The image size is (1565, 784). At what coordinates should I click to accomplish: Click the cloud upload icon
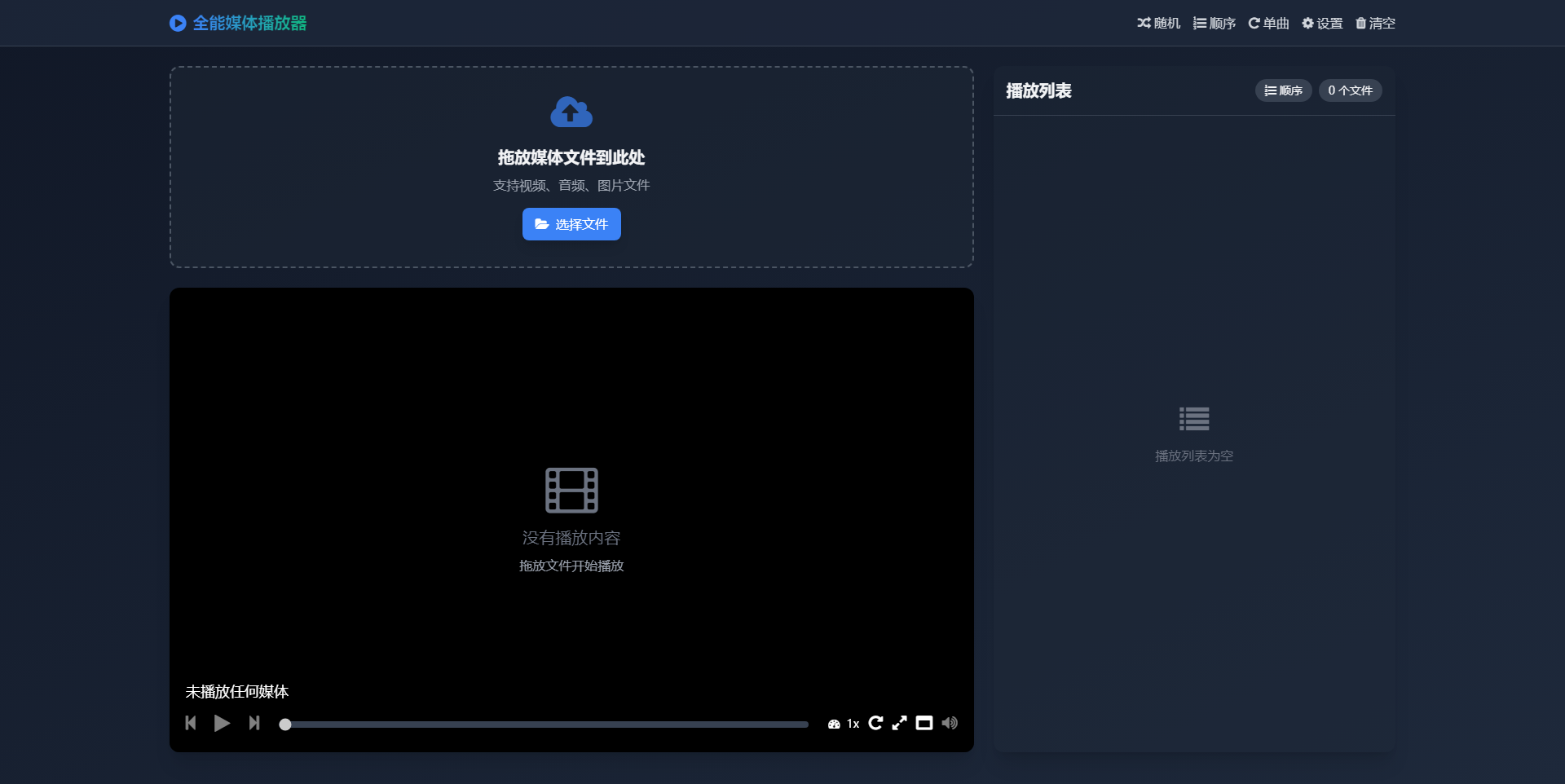click(571, 112)
